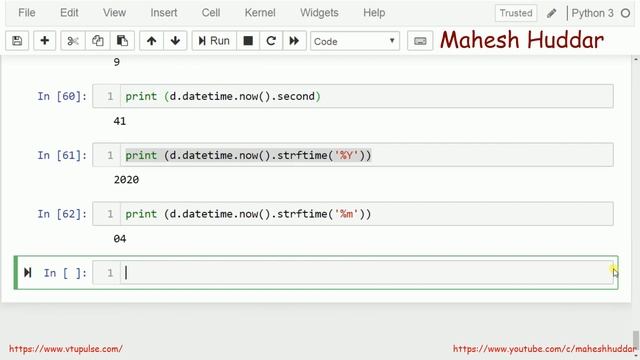Select cell In [62] code with '%m'
This screenshot has width=640, height=360.
367,214
